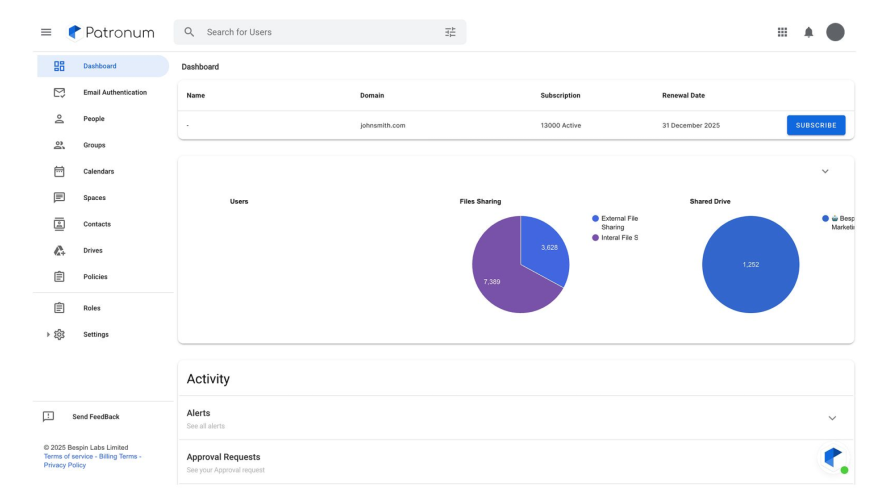Click the Patronum chat widget icon

click(833, 457)
